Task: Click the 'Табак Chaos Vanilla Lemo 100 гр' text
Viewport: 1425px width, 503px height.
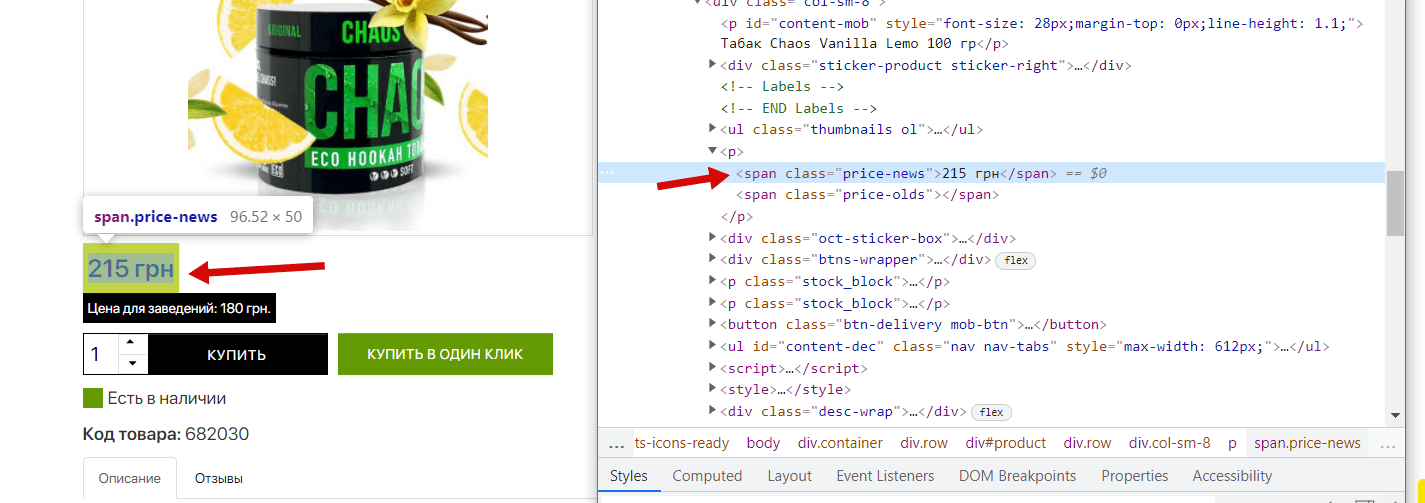Action: pyautogui.click(x=848, y=43)
